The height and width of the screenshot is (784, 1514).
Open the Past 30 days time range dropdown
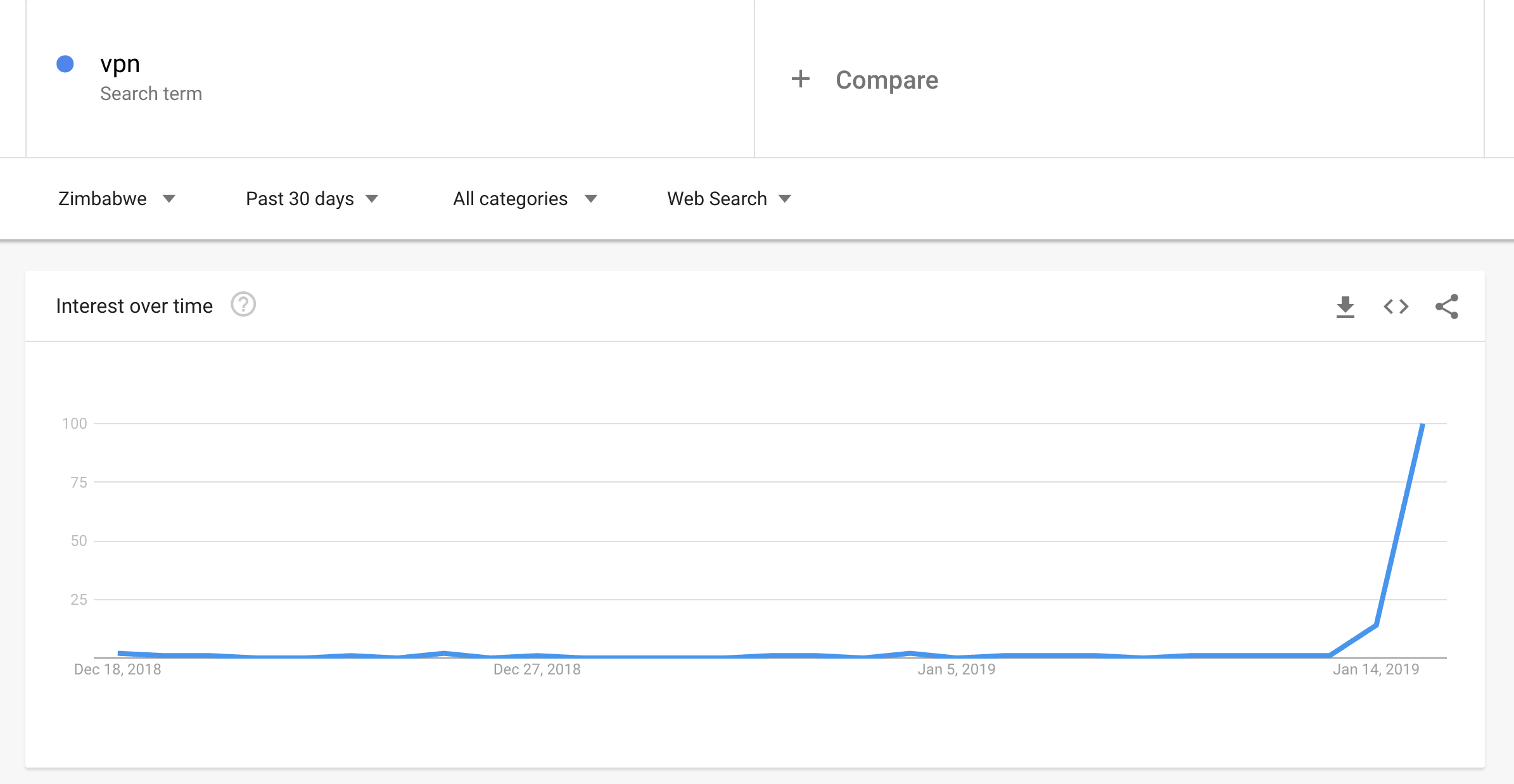(312, 199)
